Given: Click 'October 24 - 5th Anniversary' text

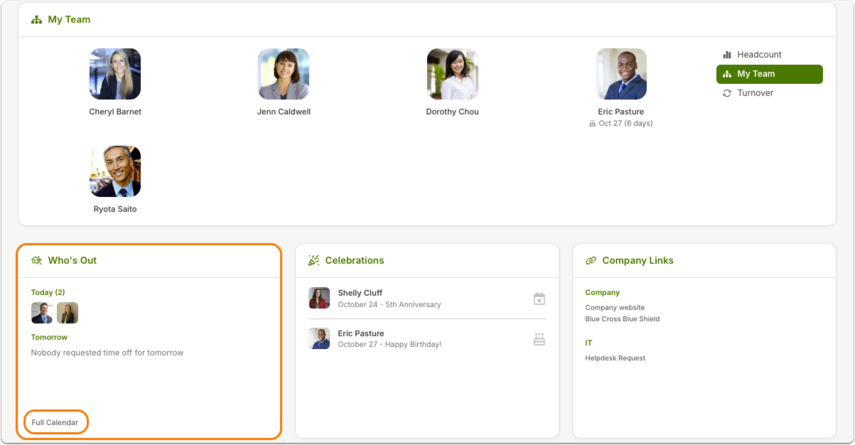Looking at the screenshot, I should 389,305.
